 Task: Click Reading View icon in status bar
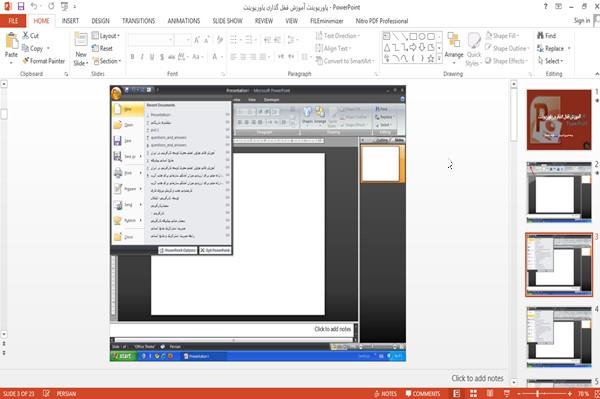click(x=490, y=393)
